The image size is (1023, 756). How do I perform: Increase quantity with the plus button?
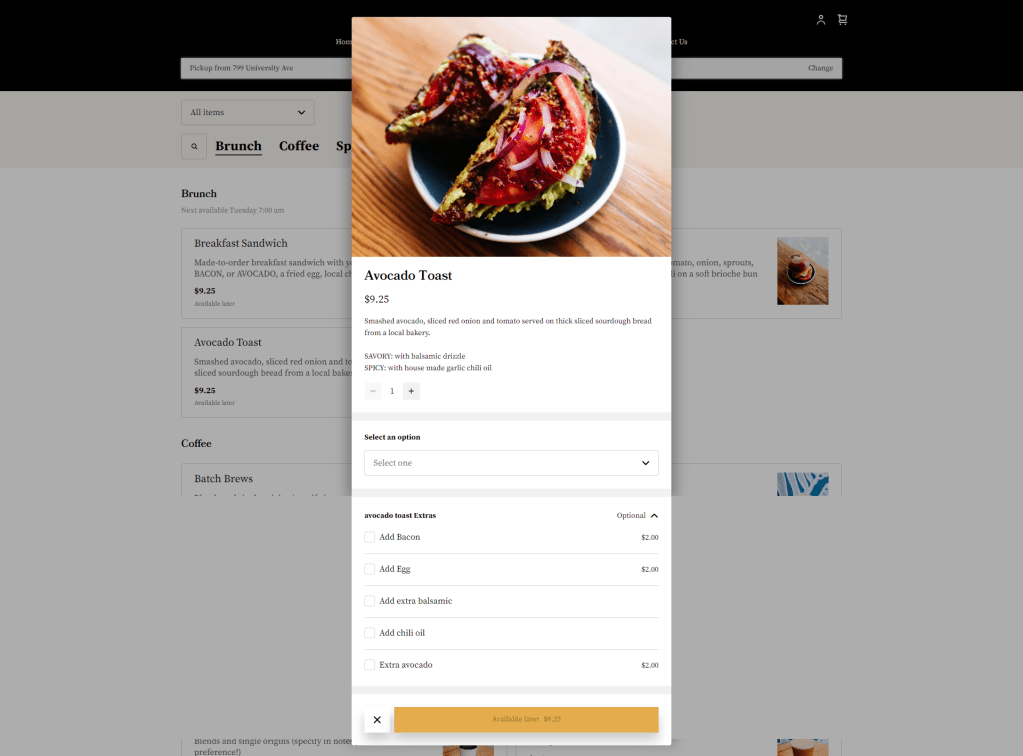coord(411,391)
